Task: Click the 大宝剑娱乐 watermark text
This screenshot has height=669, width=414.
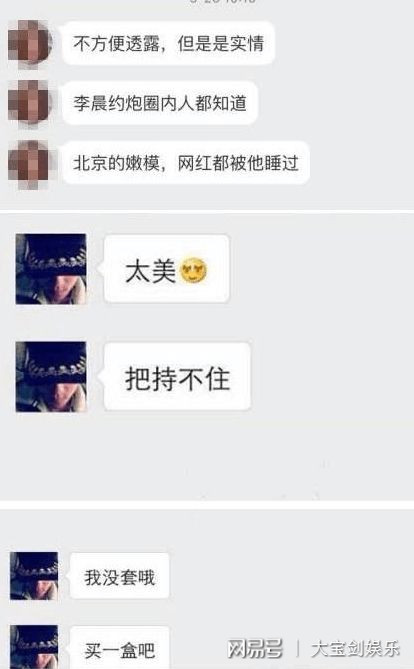Action: 355,649
